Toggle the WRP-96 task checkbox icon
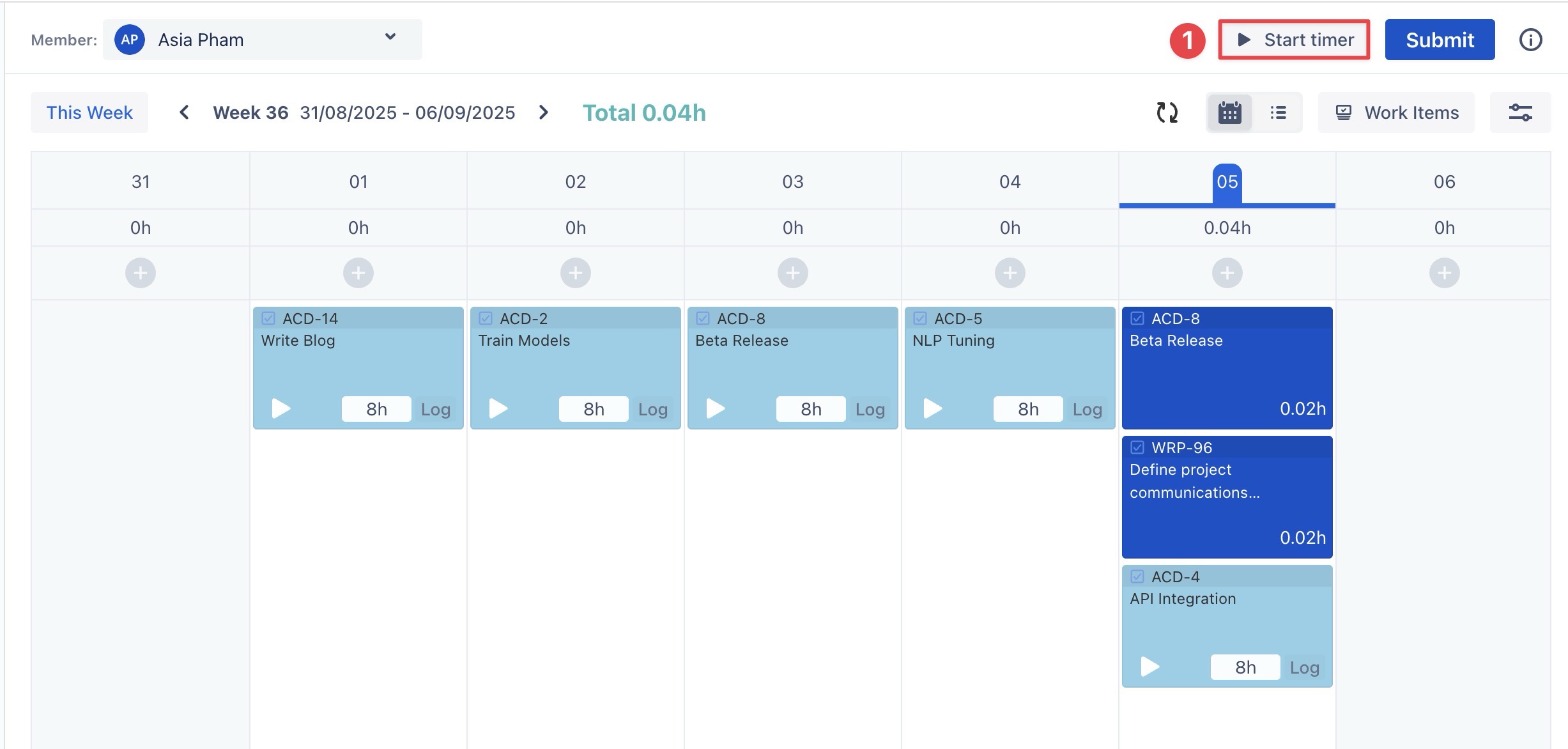Image resolution: width=1568 pixels, height=749 pixels. pos(1137,447)
